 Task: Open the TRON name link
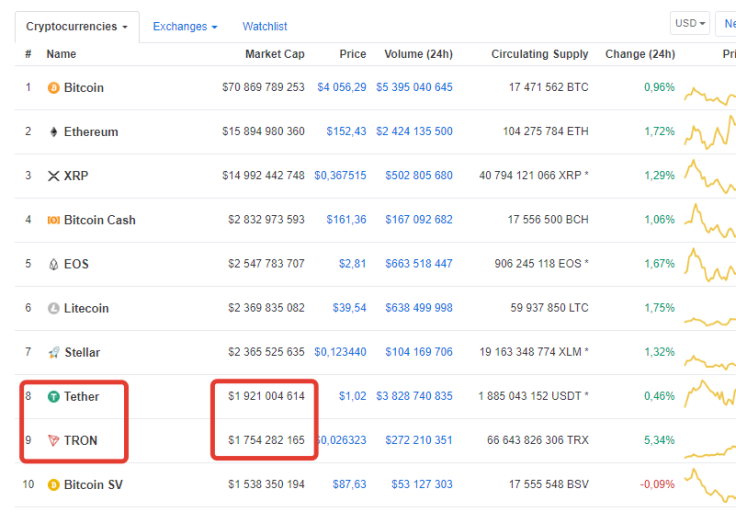coord(81,441)
